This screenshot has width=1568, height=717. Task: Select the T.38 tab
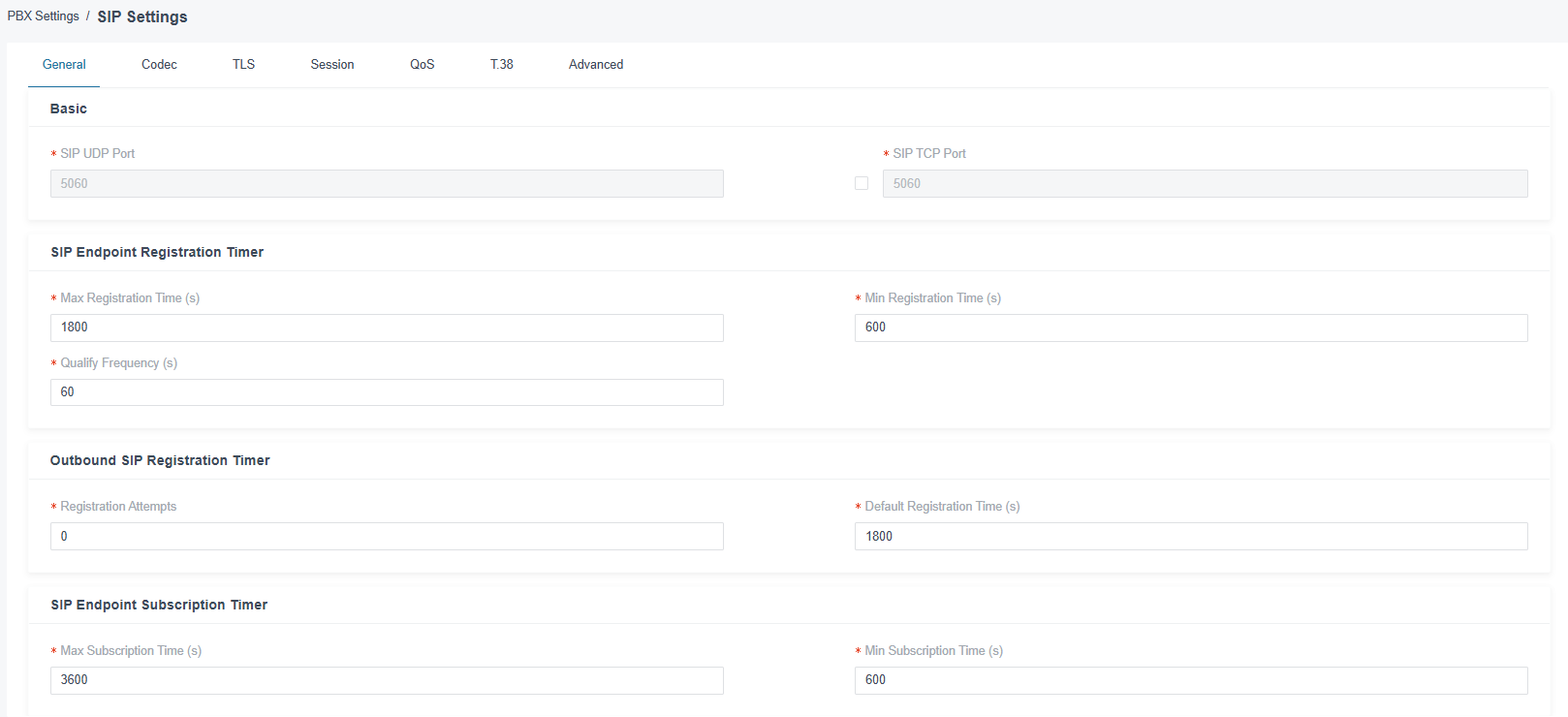[501, 64]
